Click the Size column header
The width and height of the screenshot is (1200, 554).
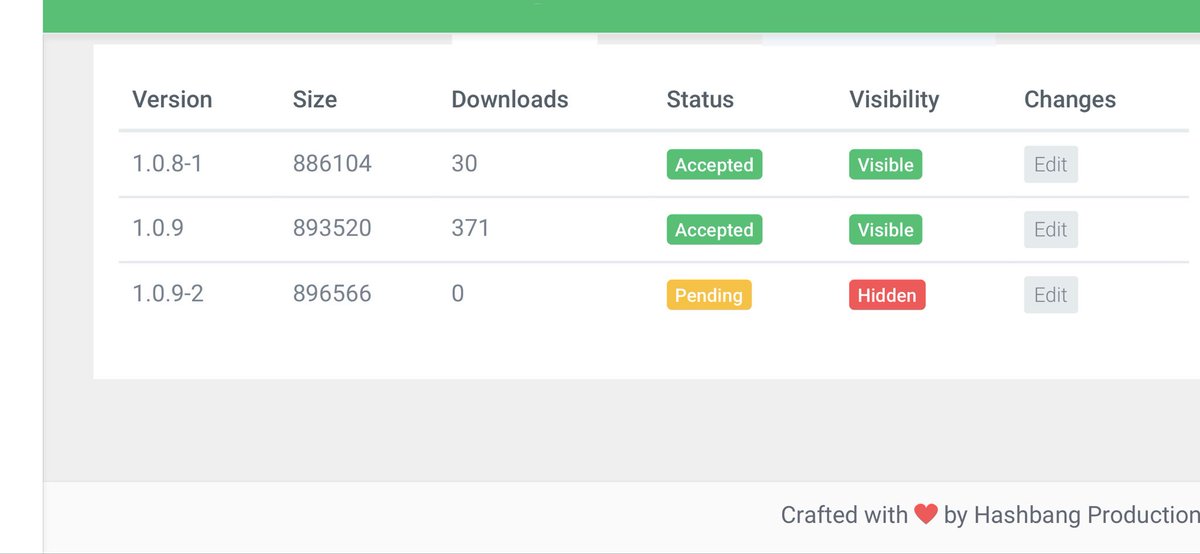315,100
